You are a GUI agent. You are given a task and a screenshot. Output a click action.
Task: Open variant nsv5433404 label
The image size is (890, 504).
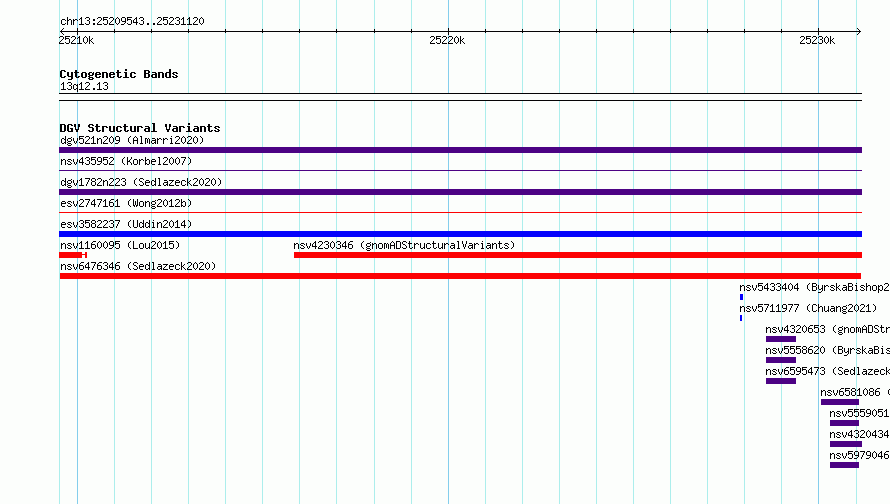tap(814, 287)
